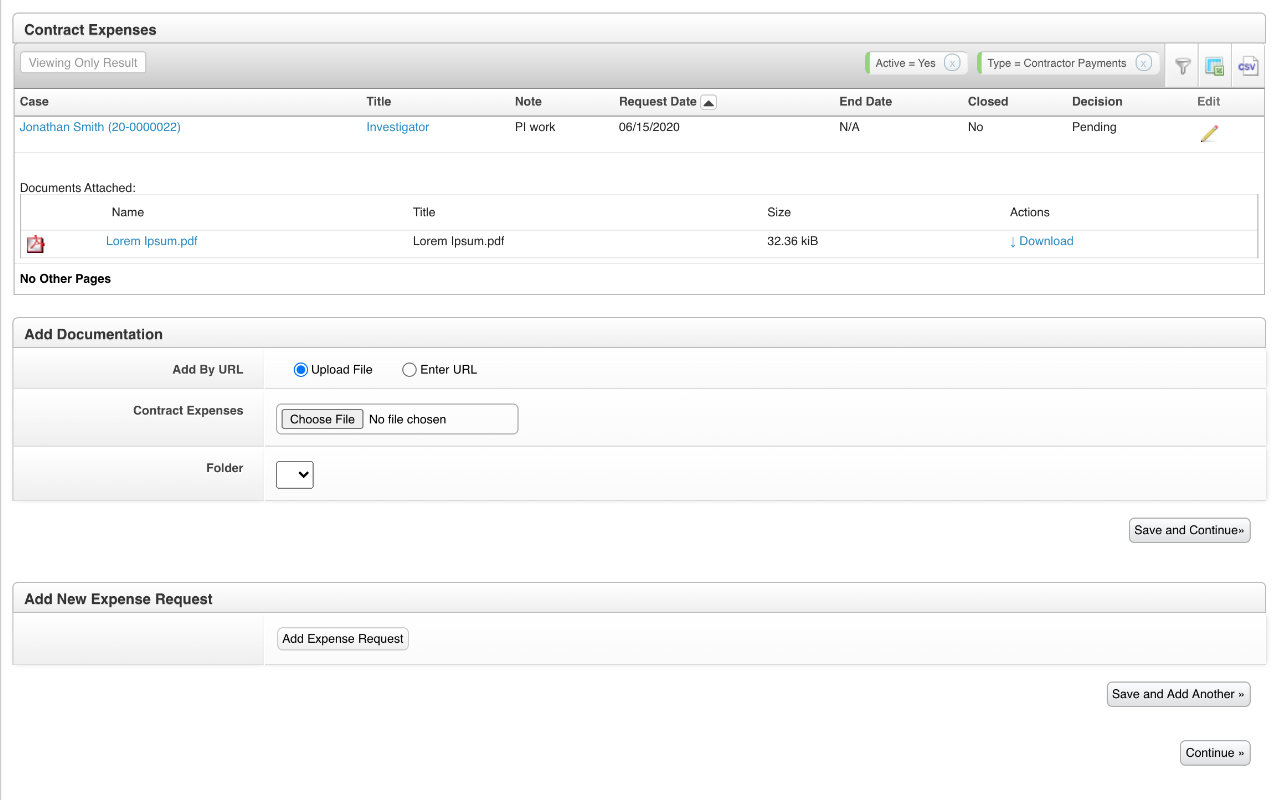Select the Enter URL radio button

[409, 370]
